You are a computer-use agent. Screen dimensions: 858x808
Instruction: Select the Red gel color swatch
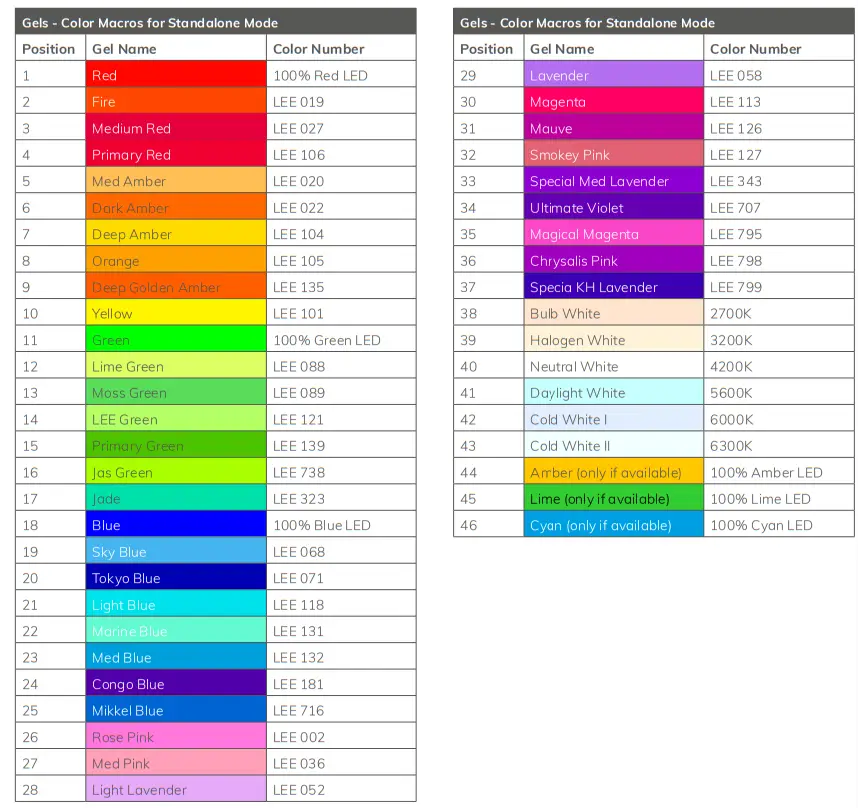(176, 75)
